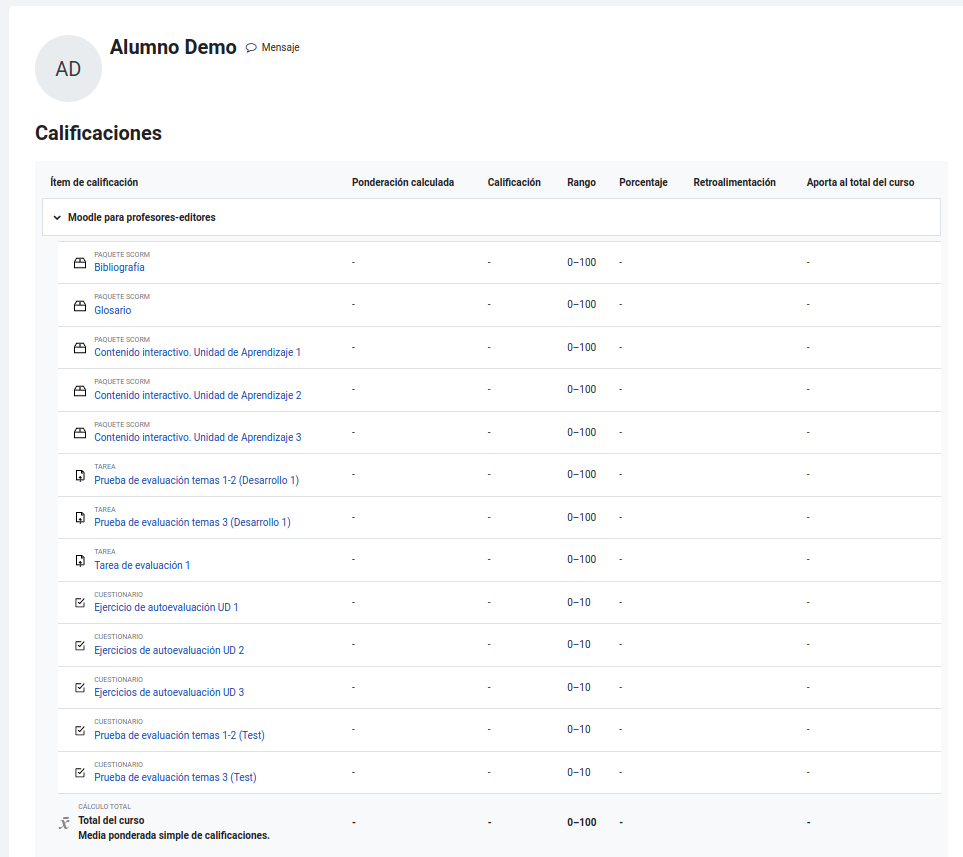Screen dimensions: 963x857
Task: Click the mean symbol icon beside Total del curso
Action: click(x=64, y=823)
